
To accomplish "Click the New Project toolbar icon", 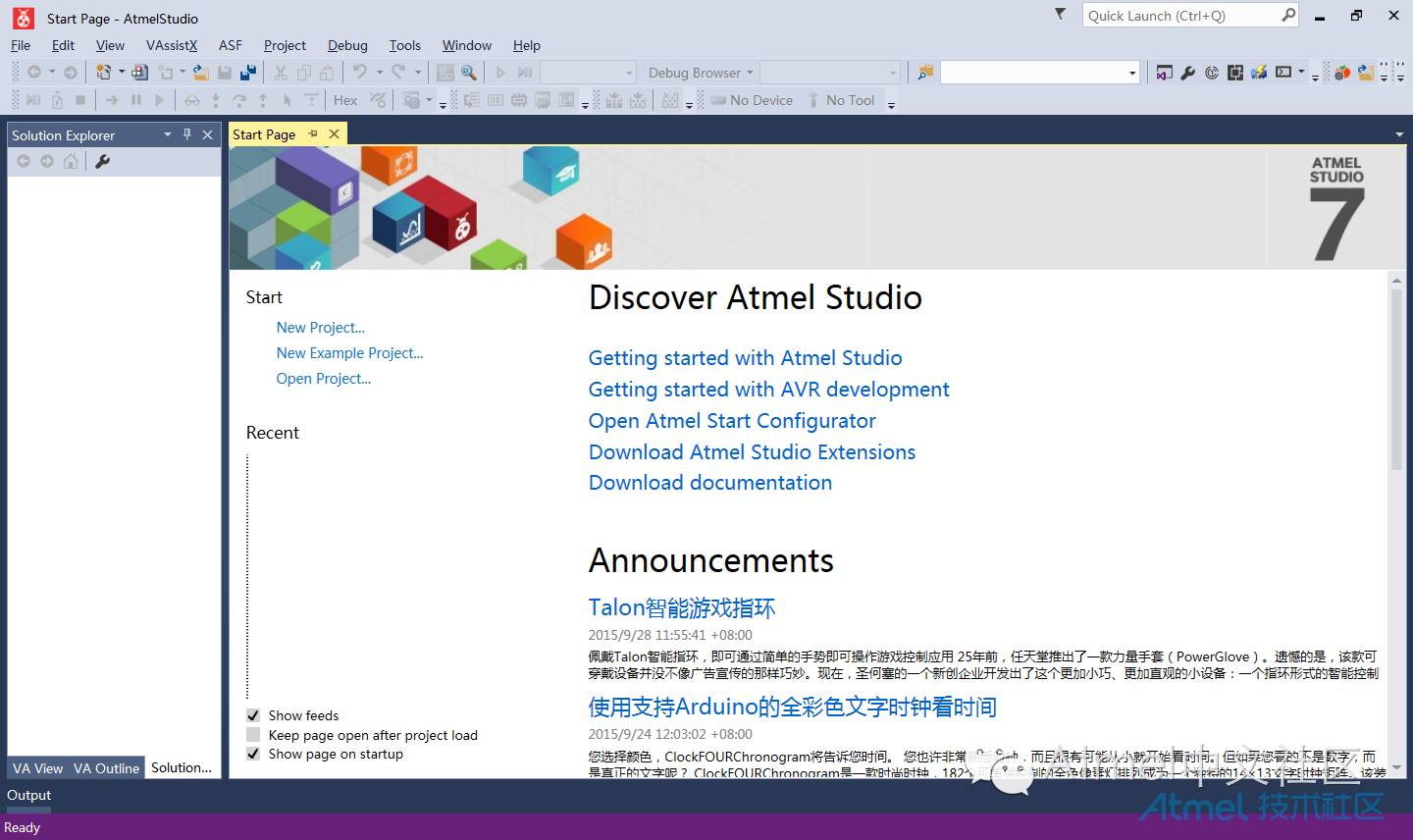I will (x=103, y=72).
